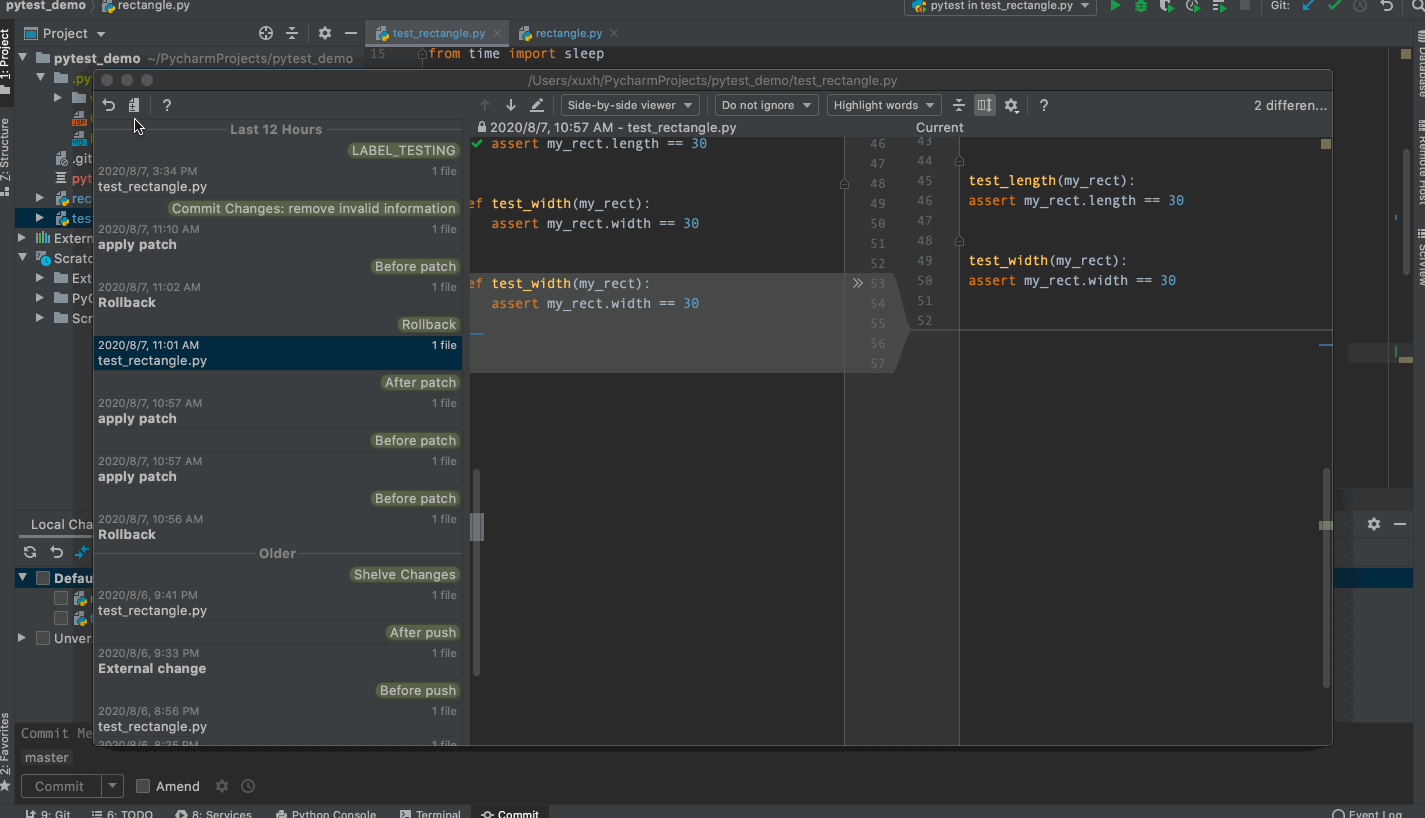Open 8: Services tool window
Screen dimensions: 1425x818
[215, 813]
